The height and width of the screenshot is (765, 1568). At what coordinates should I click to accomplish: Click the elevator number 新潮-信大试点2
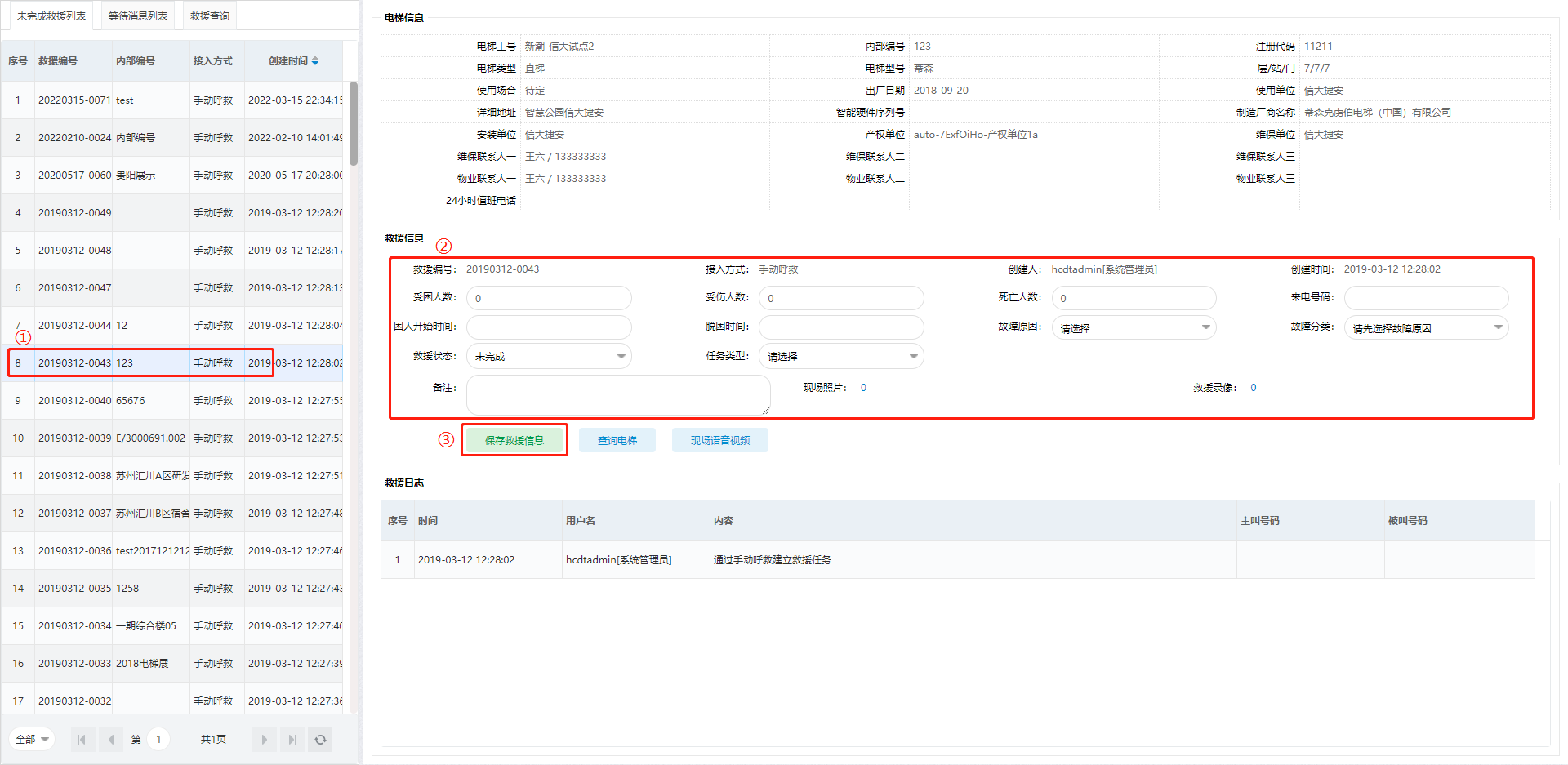(559, 47)
